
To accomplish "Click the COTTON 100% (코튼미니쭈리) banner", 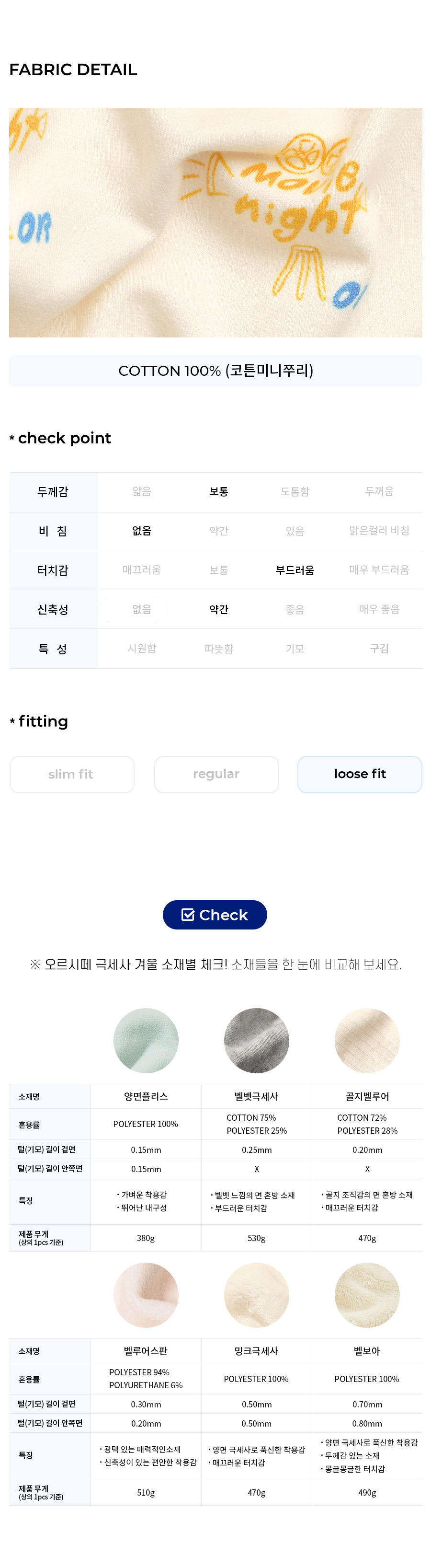I will tap(215, 371).
